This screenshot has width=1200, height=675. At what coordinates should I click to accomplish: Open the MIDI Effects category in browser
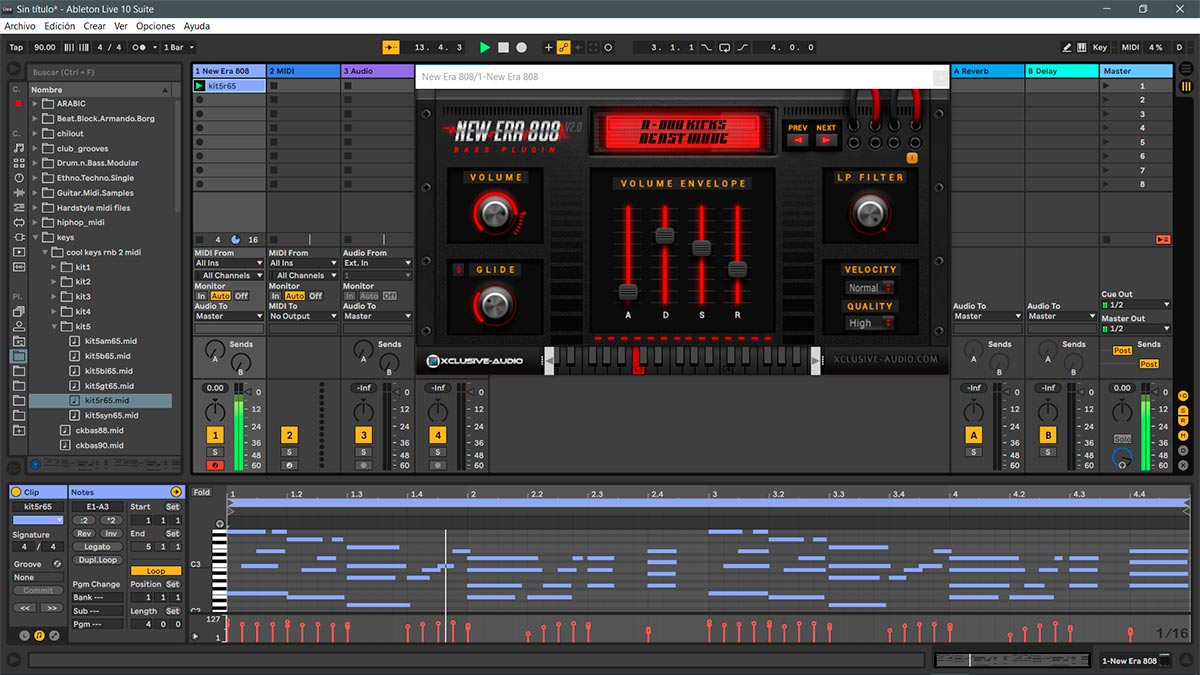[19, 207]
